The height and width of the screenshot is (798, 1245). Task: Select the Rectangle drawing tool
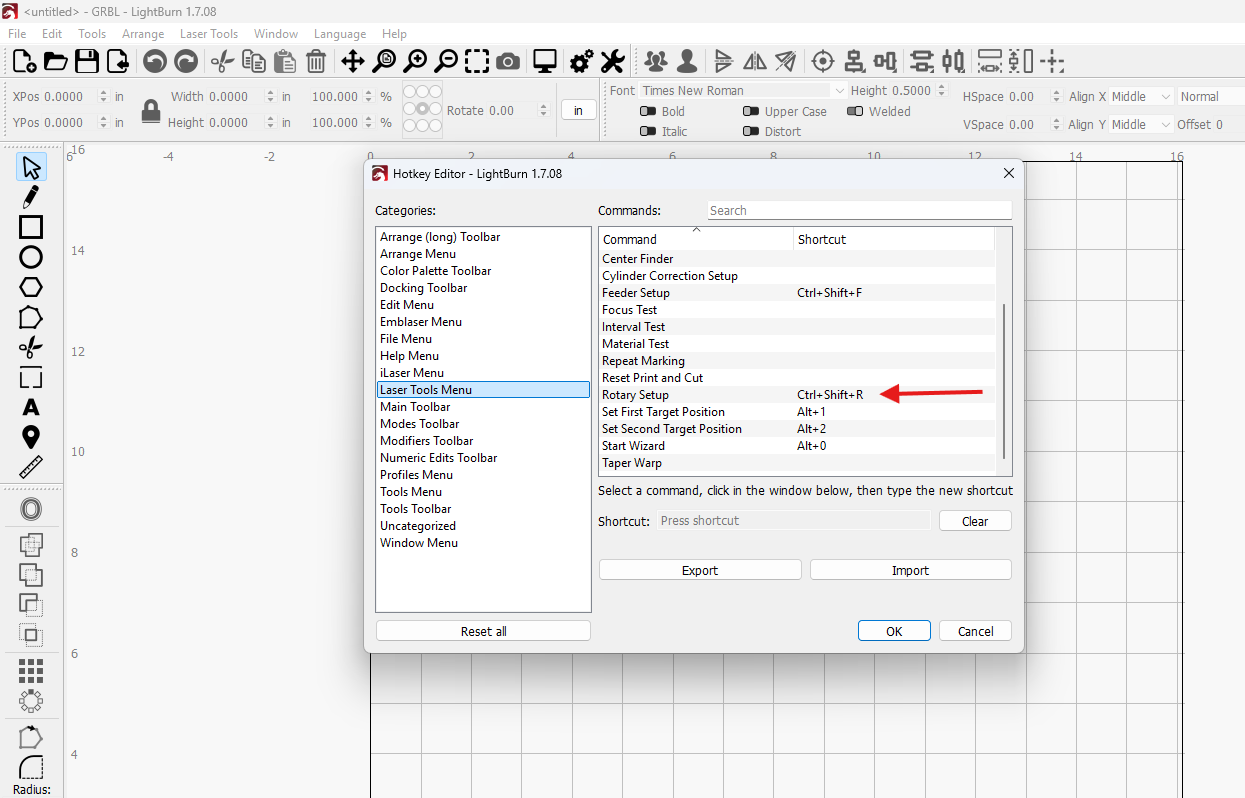pyautogui.click(x=30, y=227)
